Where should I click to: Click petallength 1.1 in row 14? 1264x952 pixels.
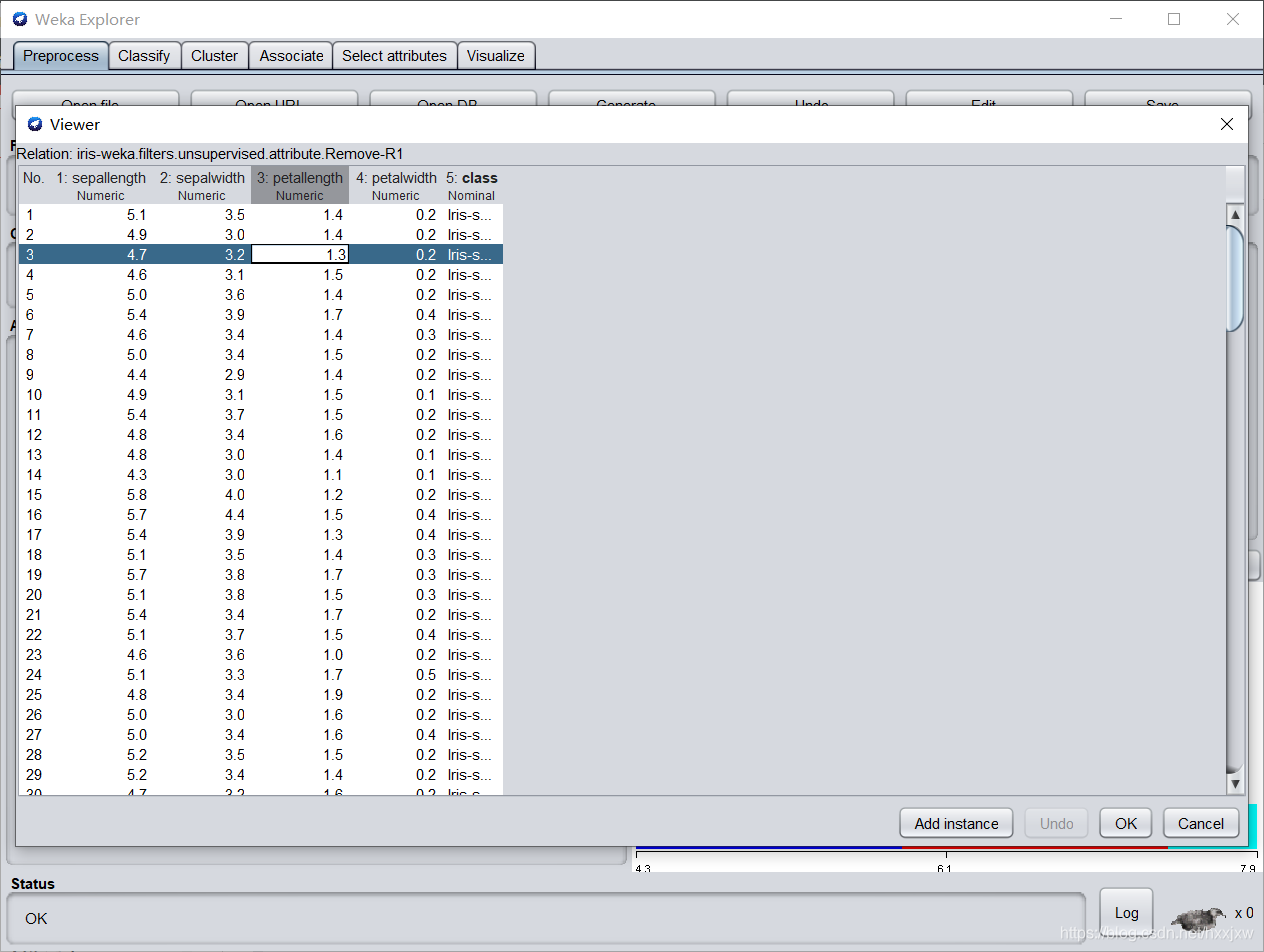coord(300,475)
